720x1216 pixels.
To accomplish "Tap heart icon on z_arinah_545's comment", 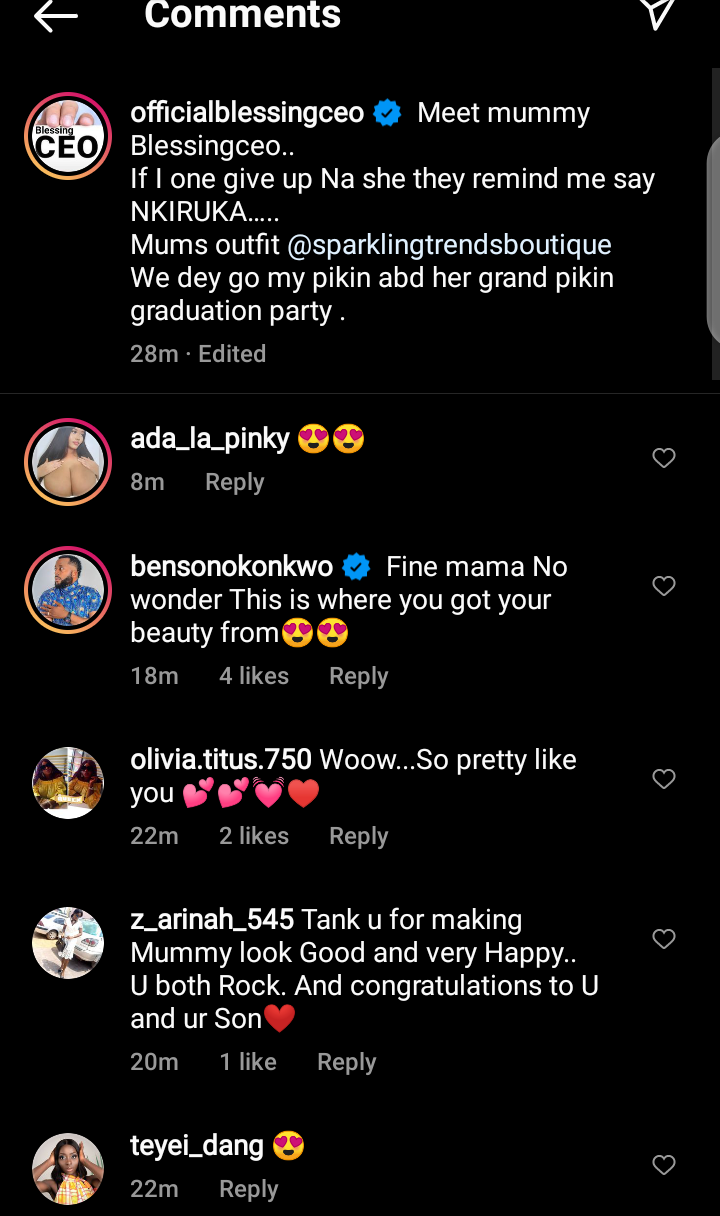I will (664, 939).
